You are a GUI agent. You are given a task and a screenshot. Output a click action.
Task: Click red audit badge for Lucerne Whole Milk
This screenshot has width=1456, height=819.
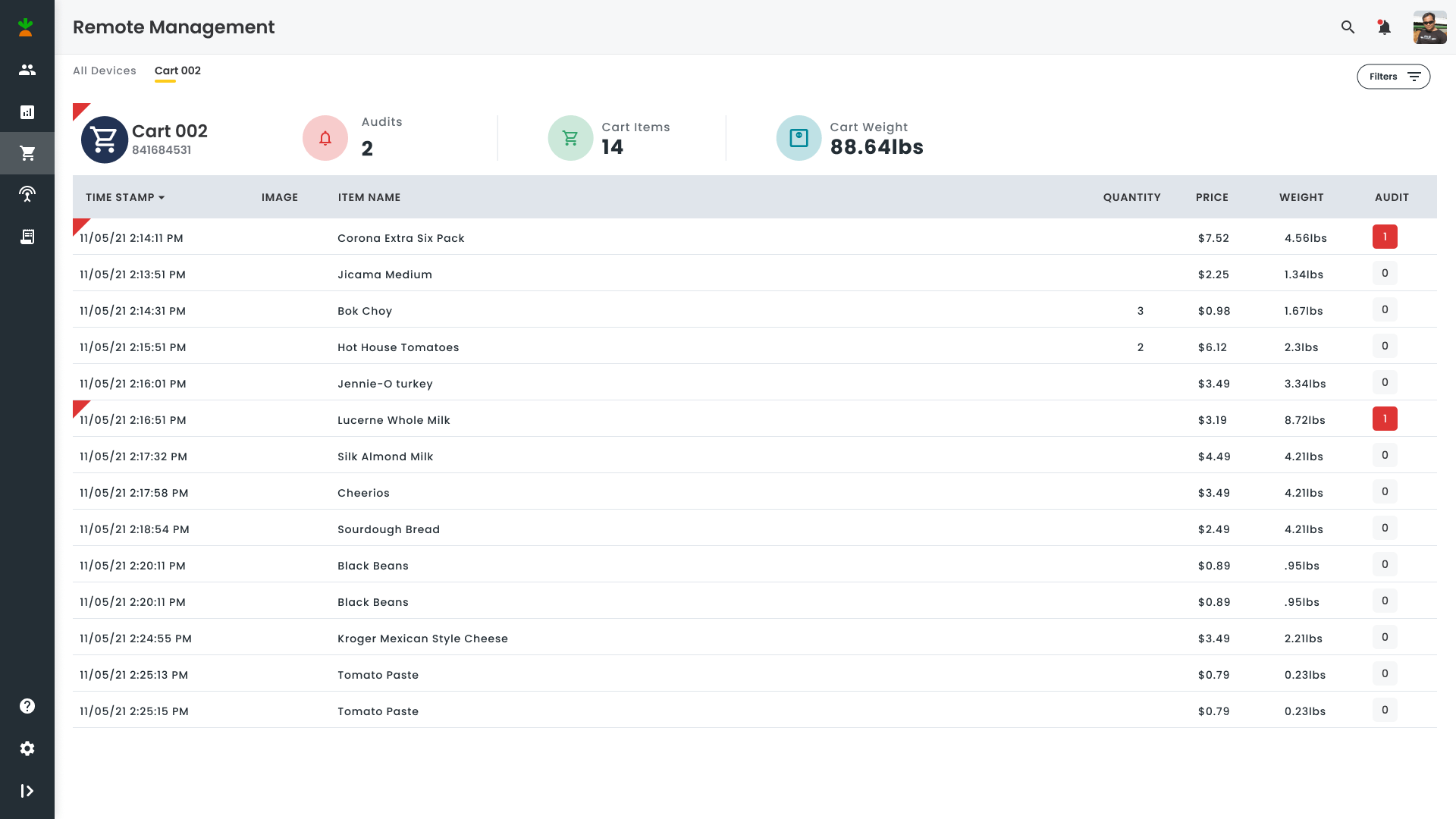tap(1385, 419)
